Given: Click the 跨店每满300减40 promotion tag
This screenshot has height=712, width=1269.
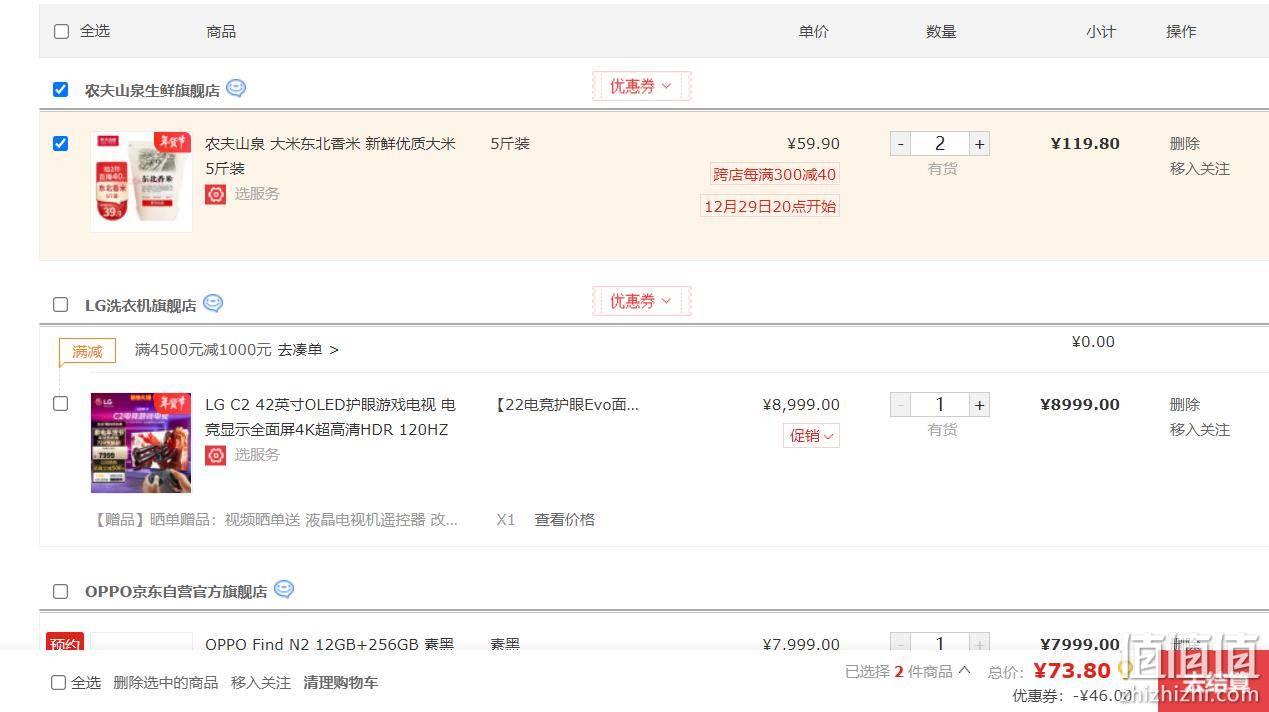Looking at the screenshot, I should [774, 174].
